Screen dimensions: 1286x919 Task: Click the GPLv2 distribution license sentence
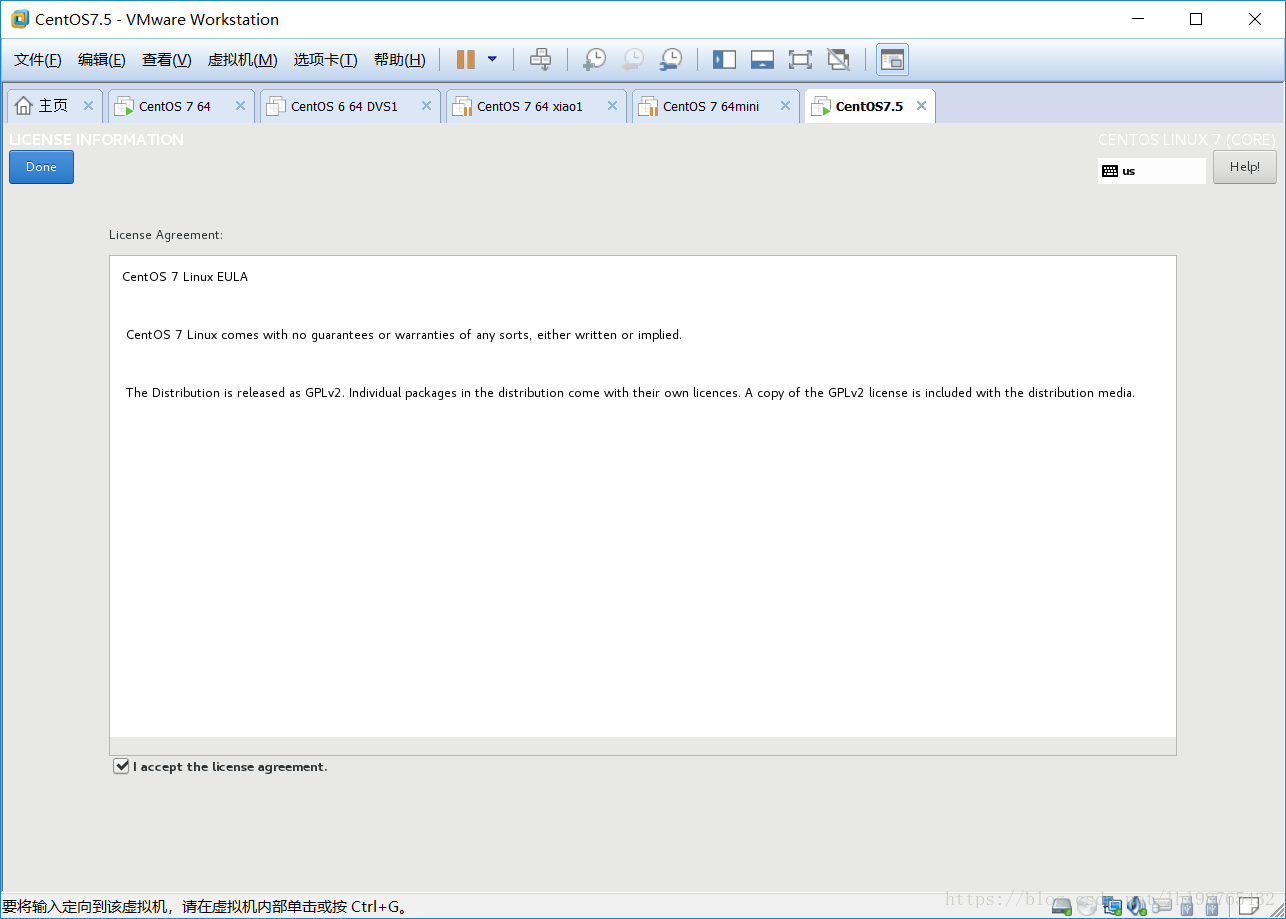[630, 393]
